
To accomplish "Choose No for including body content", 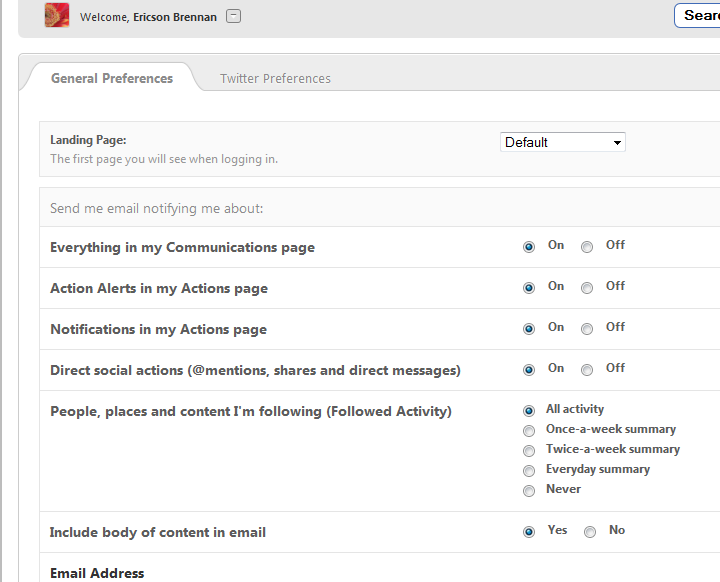I will click(590, 532).
